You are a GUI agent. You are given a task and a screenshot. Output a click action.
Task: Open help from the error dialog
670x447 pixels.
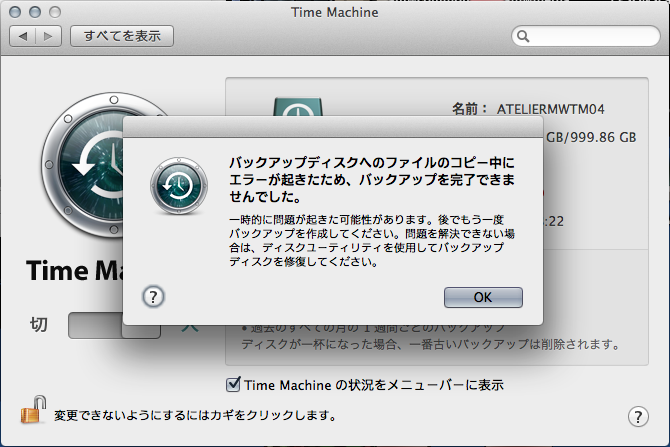click(x=154, y=296)
